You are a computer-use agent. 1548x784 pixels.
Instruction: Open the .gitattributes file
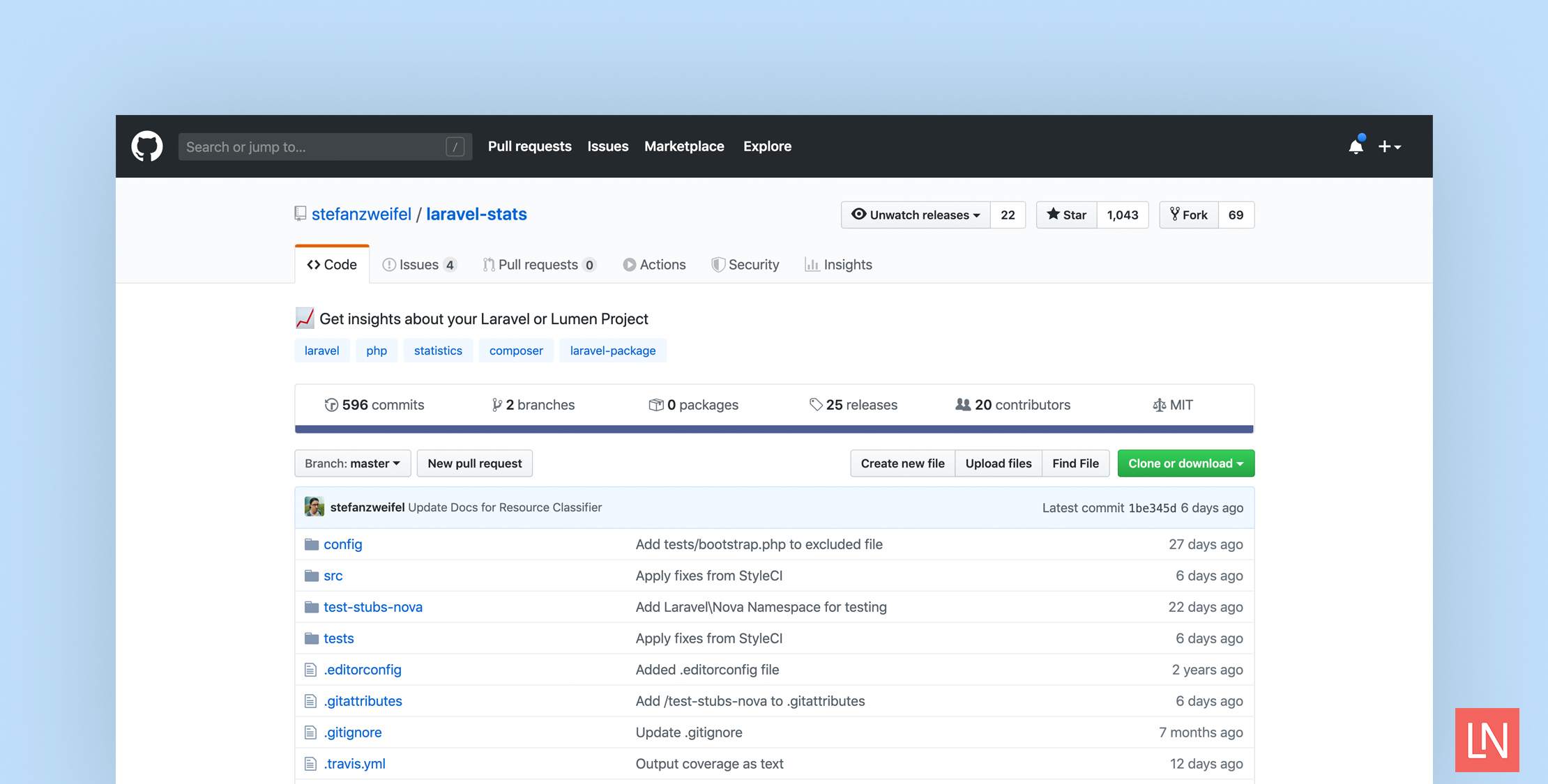(363, 701)
